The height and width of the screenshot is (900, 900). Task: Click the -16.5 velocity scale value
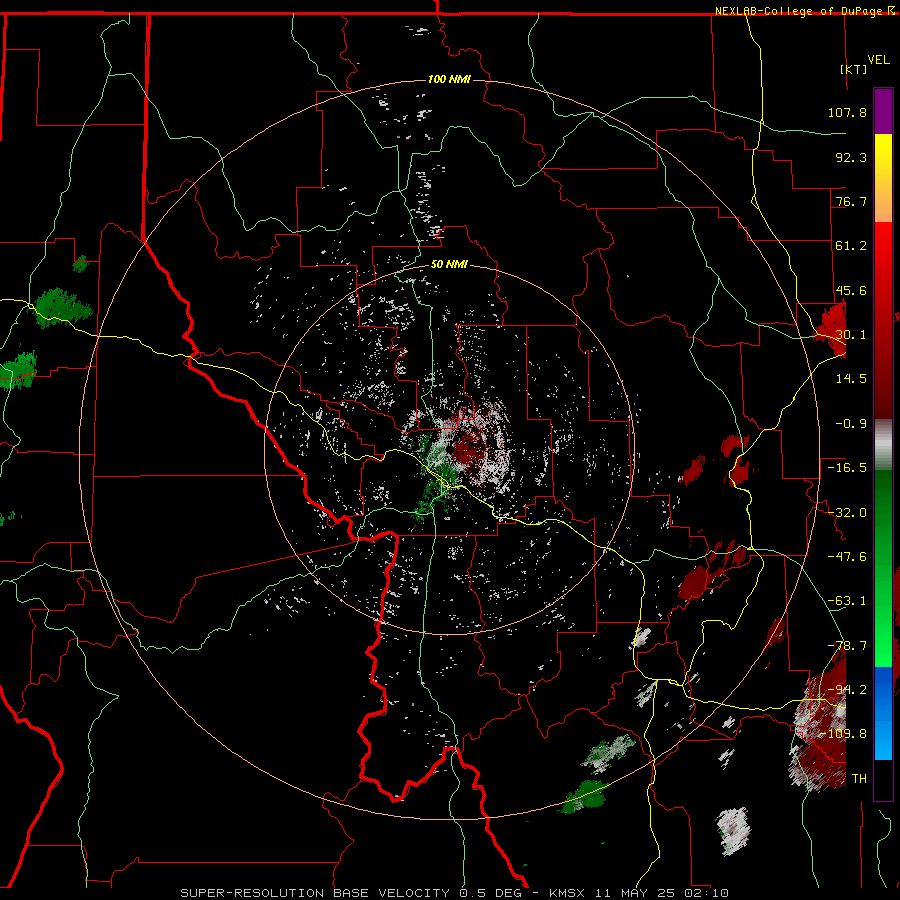point(847,468)
